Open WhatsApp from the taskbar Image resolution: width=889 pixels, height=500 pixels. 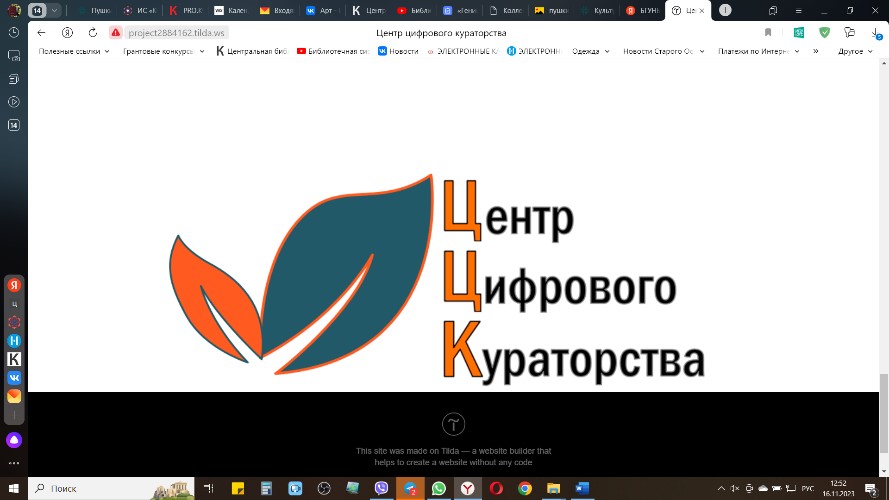[438, 488]
